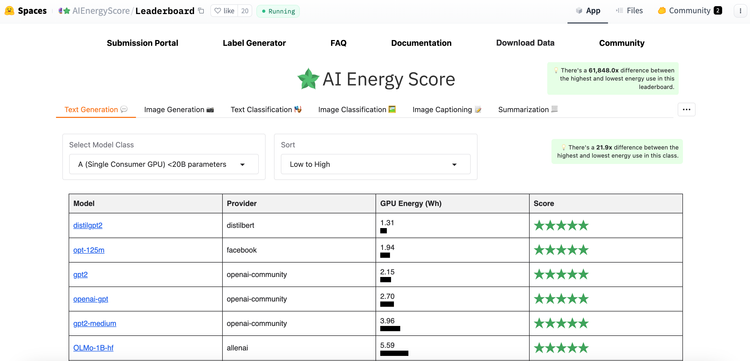
Task: Click the GPU Energy (Wh) column header
Action: pos(452,203)
